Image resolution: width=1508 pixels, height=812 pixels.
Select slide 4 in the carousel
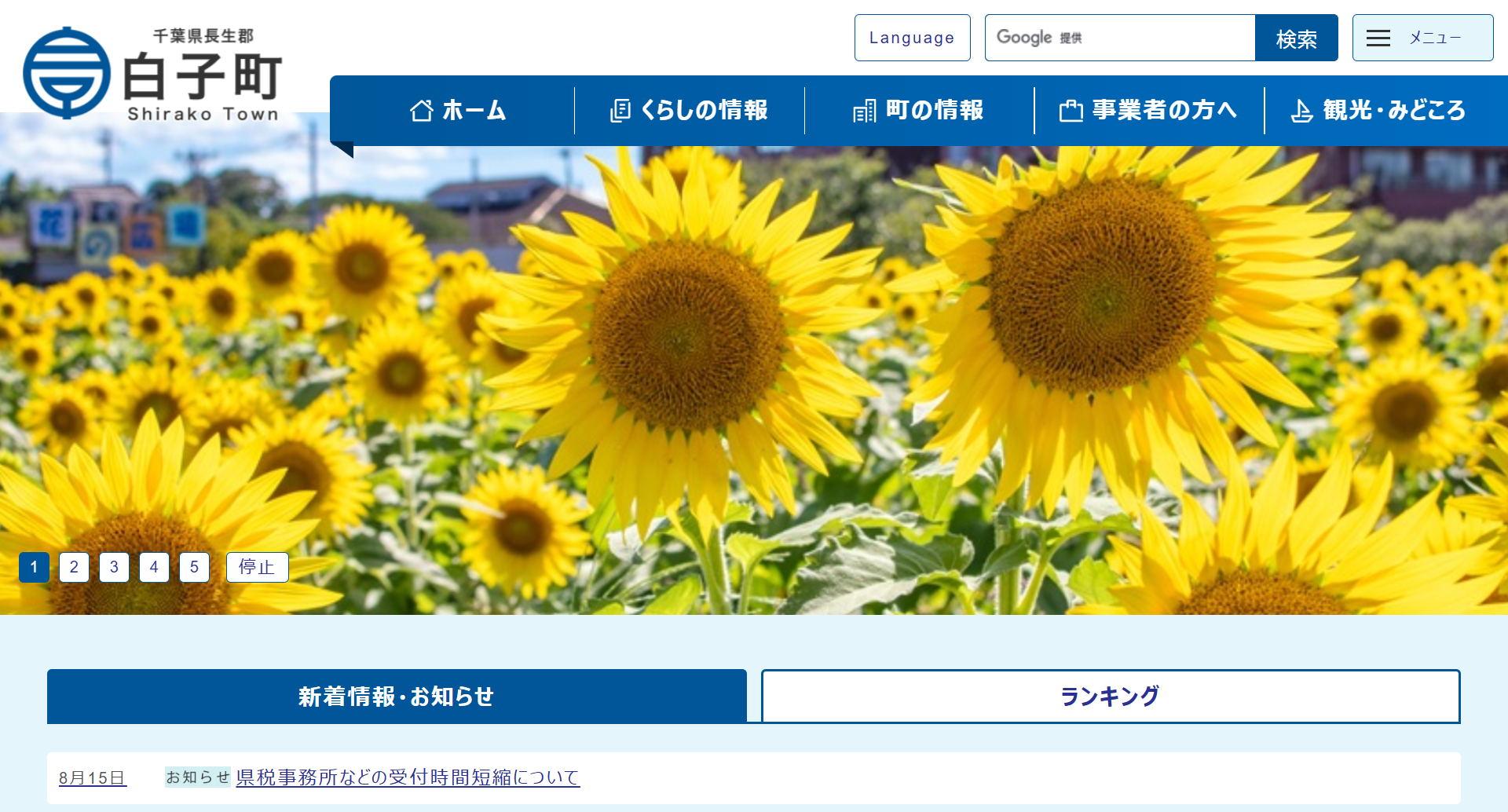tap(154, 567)
